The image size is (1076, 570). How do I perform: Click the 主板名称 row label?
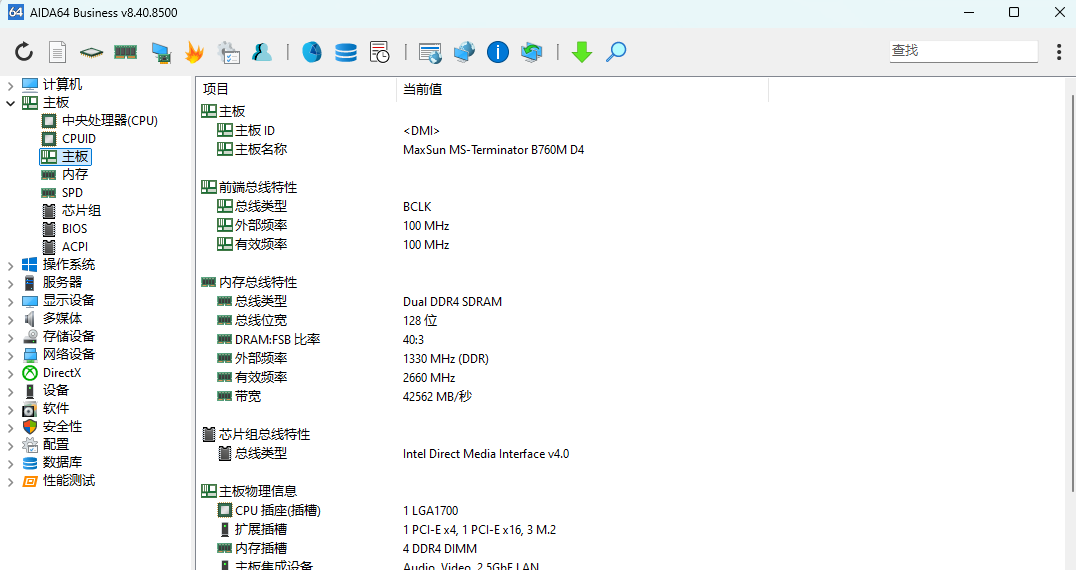point(261,149)
